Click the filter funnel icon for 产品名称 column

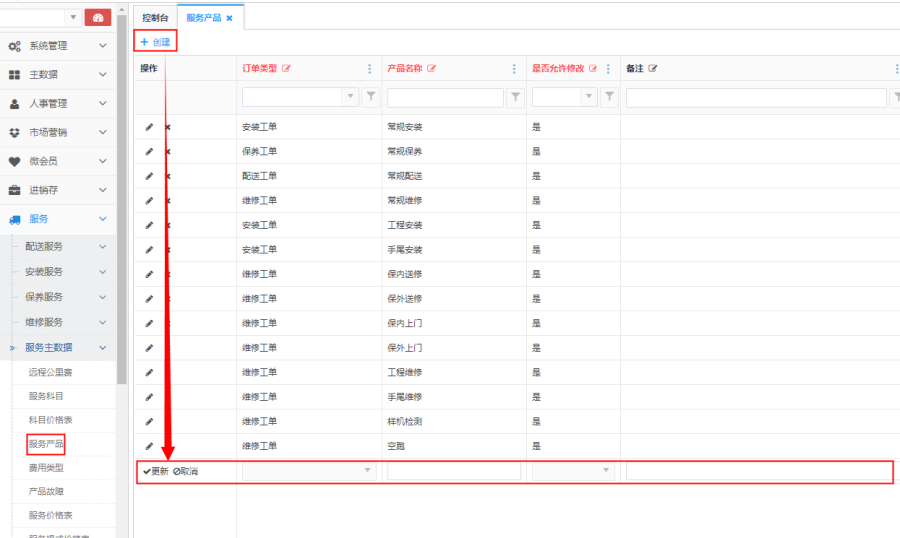click(x=515, y=97)
